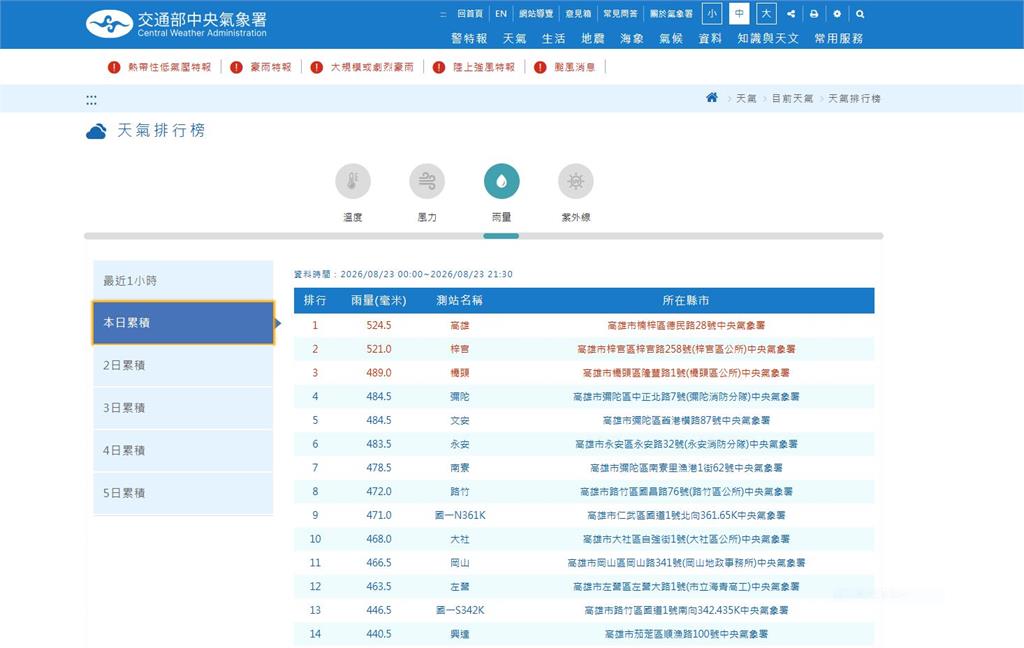
Task: Open the settings gear icon in header
Action: coord(837,14)
